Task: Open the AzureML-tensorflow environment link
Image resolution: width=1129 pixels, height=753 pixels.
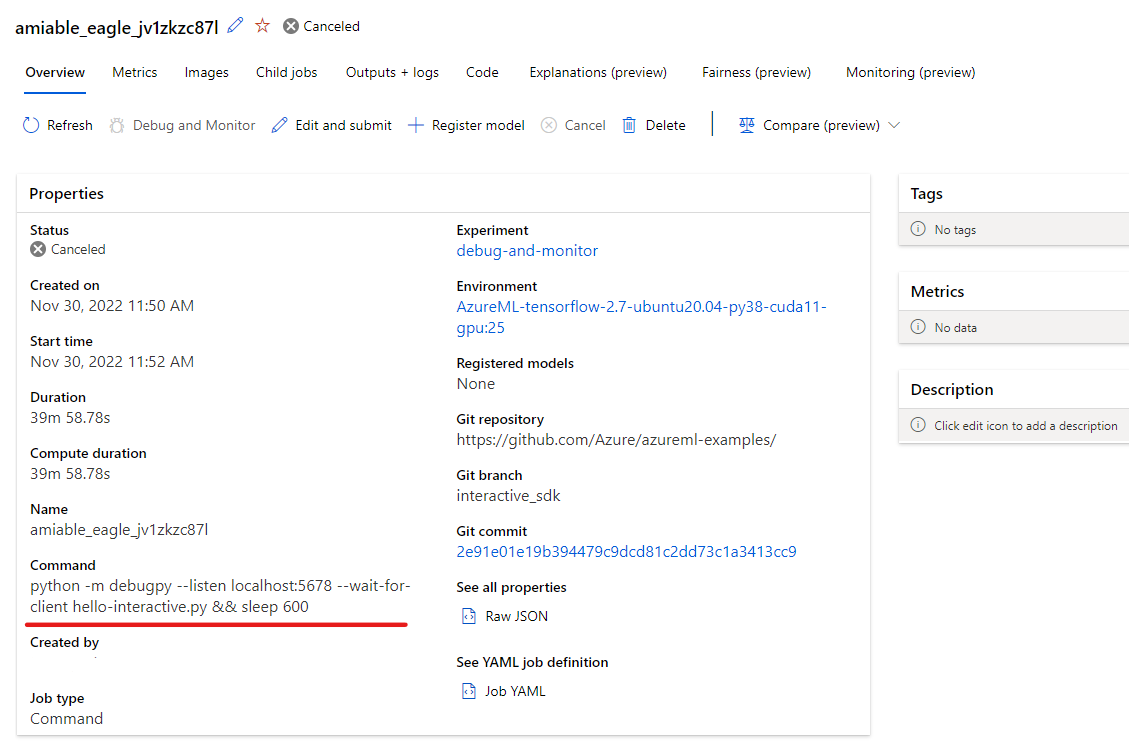Action: click(x=642, y=317)
